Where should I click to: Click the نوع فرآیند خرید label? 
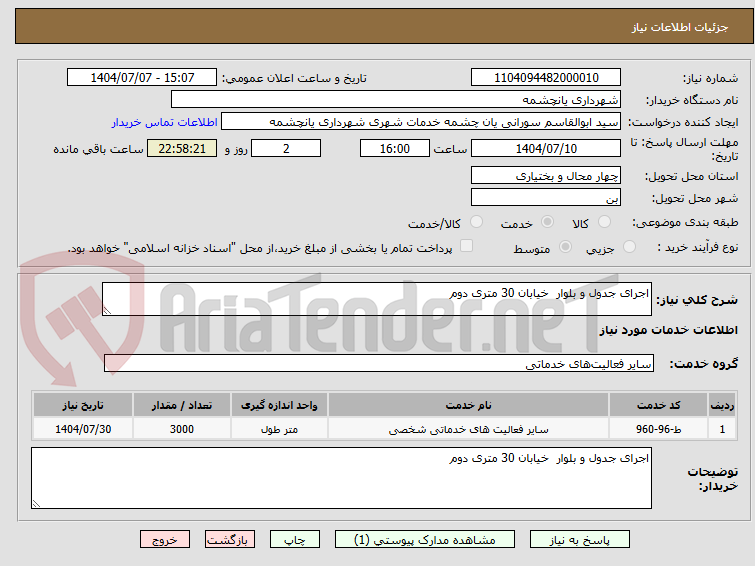click(x=698, y=248)
